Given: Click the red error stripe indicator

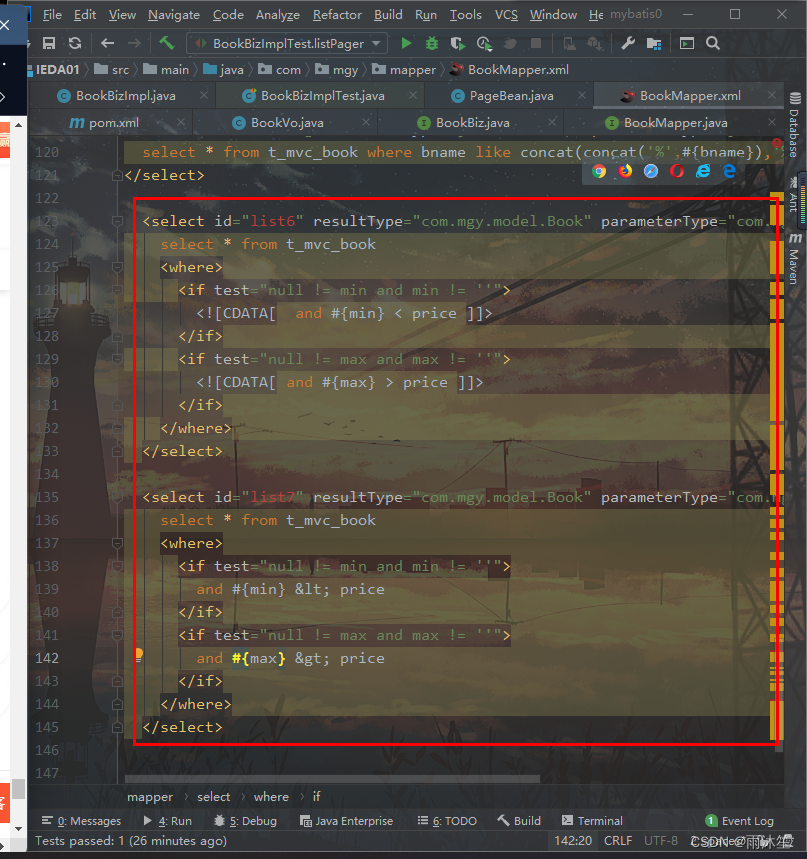Looking at the screenshot, I should click(776, 144).
